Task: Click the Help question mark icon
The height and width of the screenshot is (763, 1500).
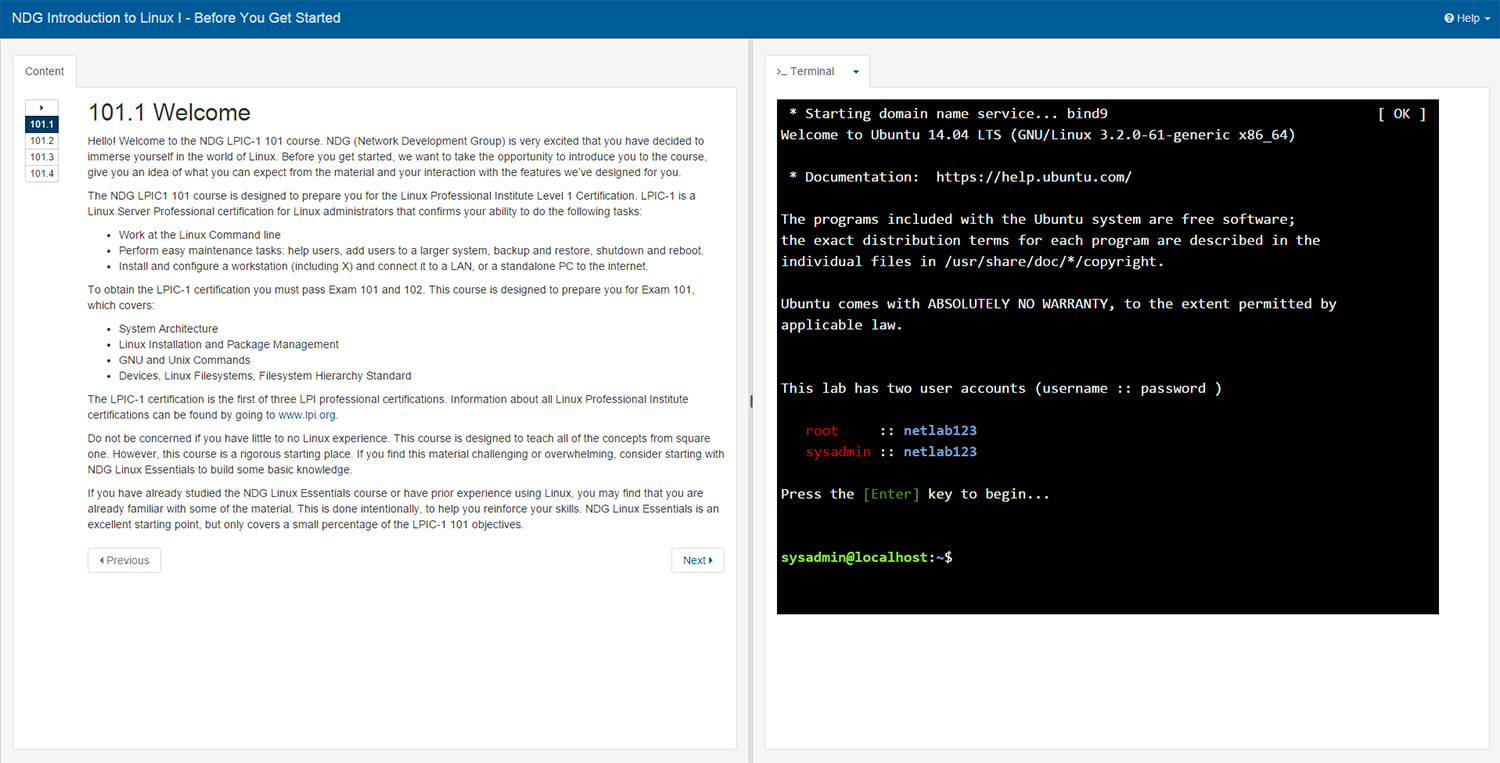Action: pos(1449,18)
